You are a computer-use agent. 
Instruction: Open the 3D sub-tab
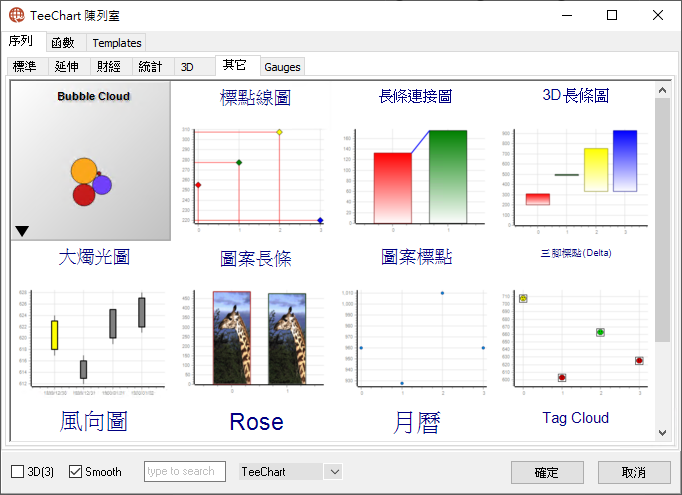click(194, 67)
